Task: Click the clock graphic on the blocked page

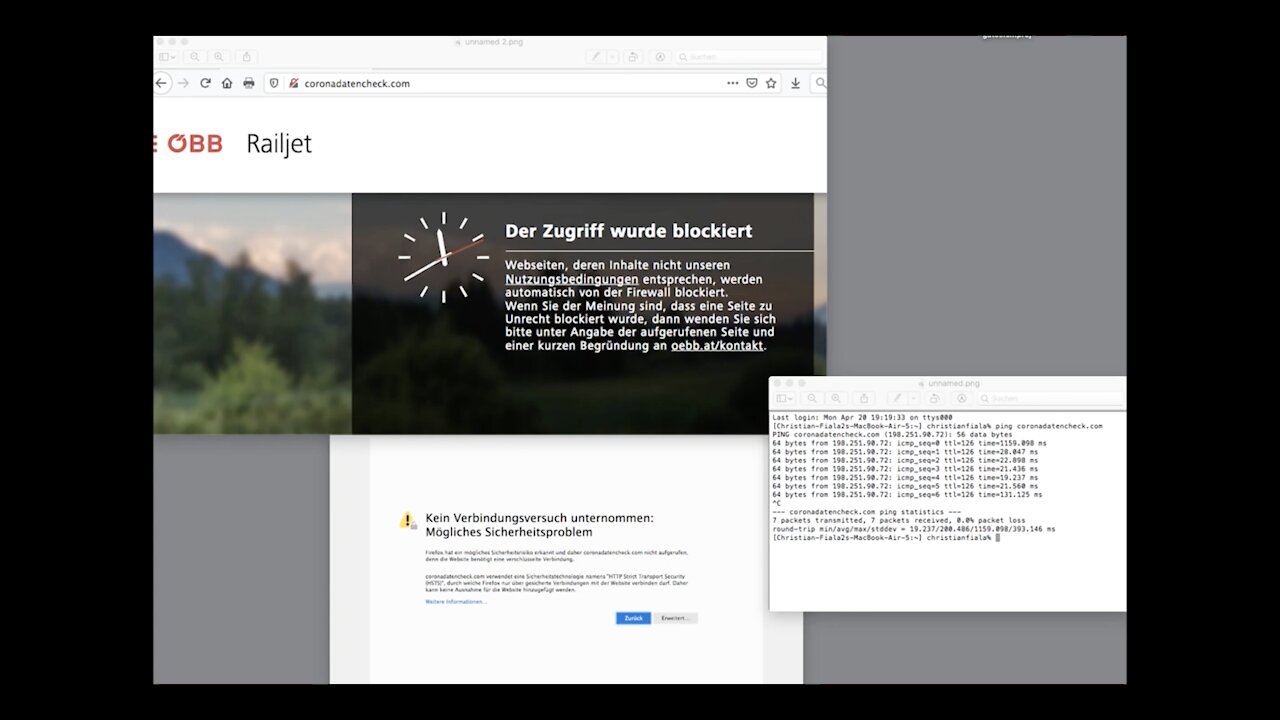Action: point(444,257)
